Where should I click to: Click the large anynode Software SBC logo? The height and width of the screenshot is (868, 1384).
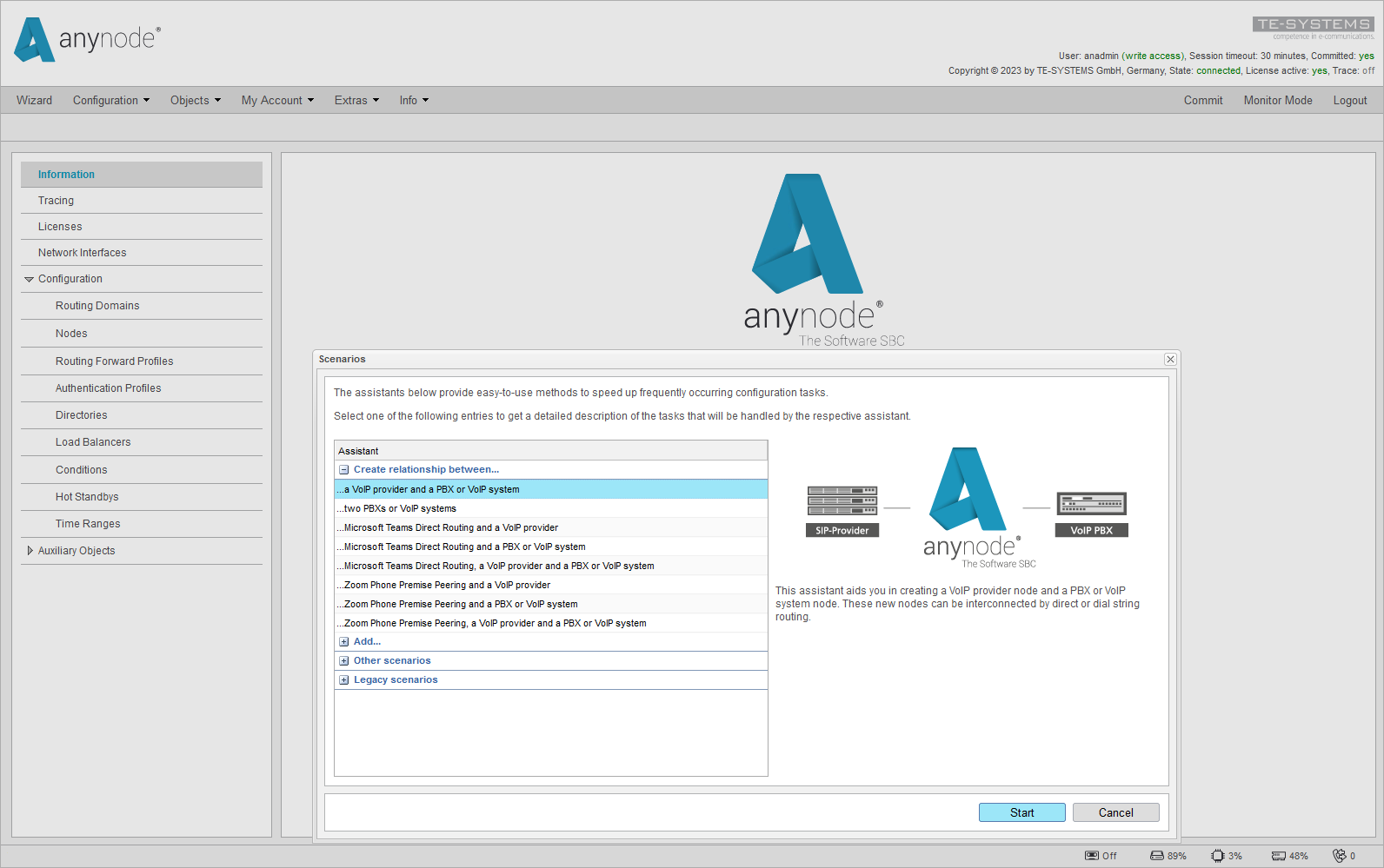pos(823,260)
